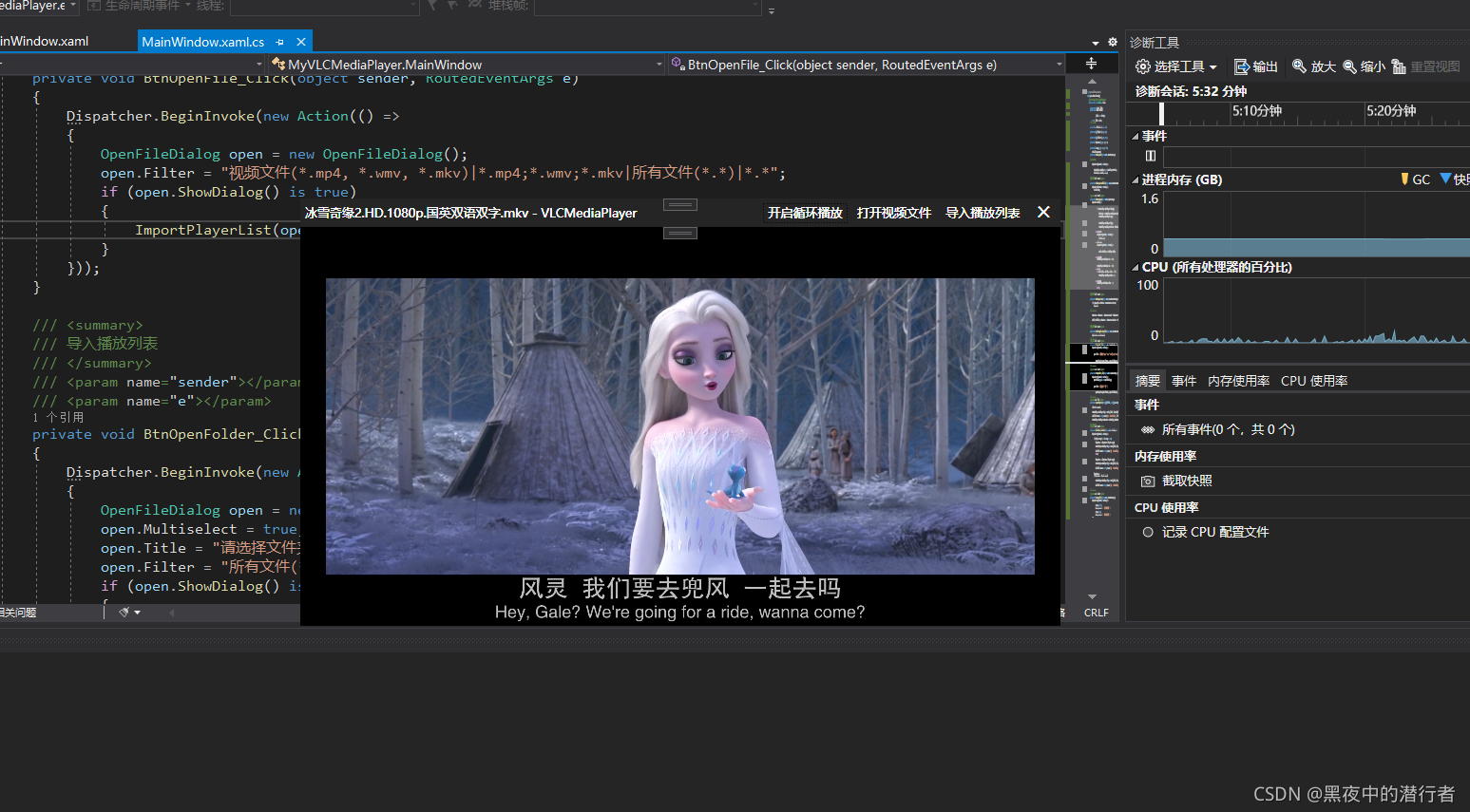Open the 选择工具 gear dropdown in diagnostics
Viewport: 1470px width, 812px height.
click(1175, 66)
